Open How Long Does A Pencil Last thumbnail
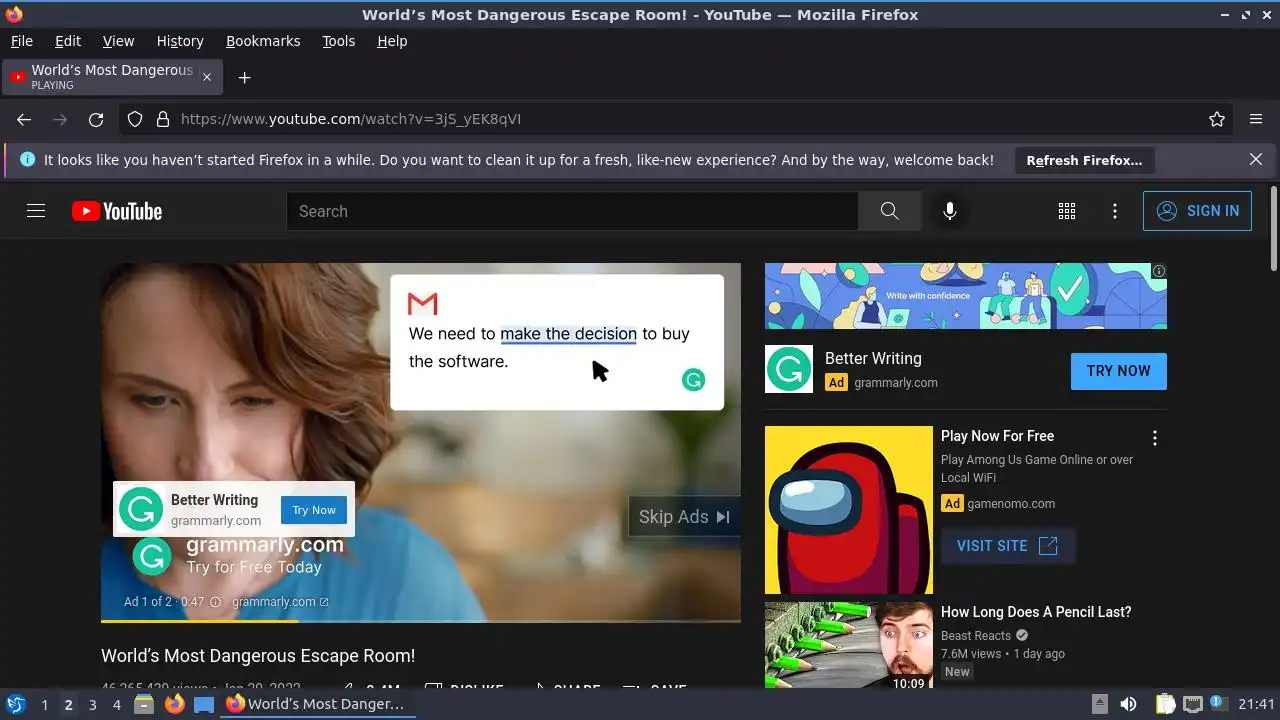 [x=849, y=645]
